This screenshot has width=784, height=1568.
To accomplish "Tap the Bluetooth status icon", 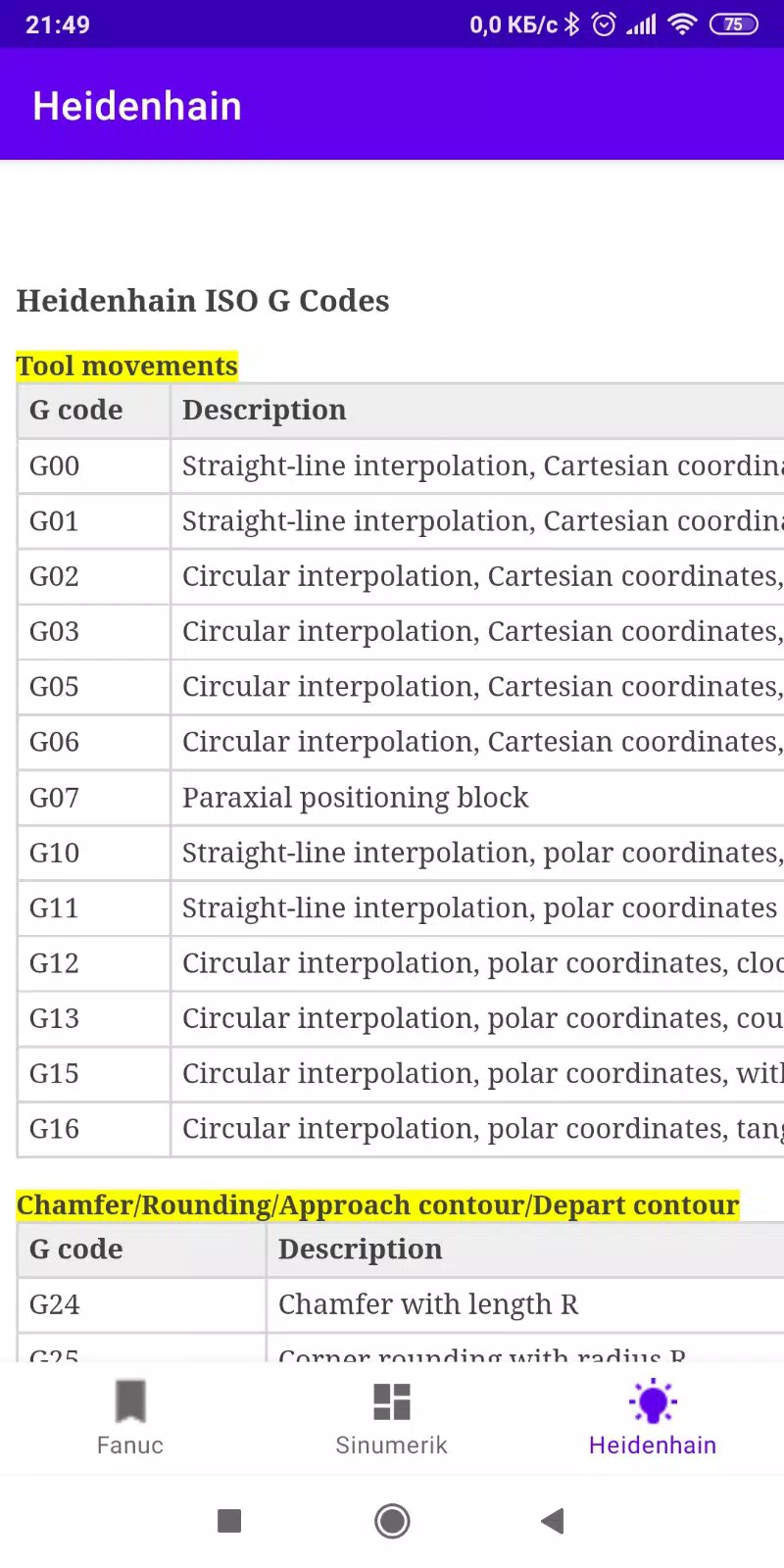I will point(572,24).
